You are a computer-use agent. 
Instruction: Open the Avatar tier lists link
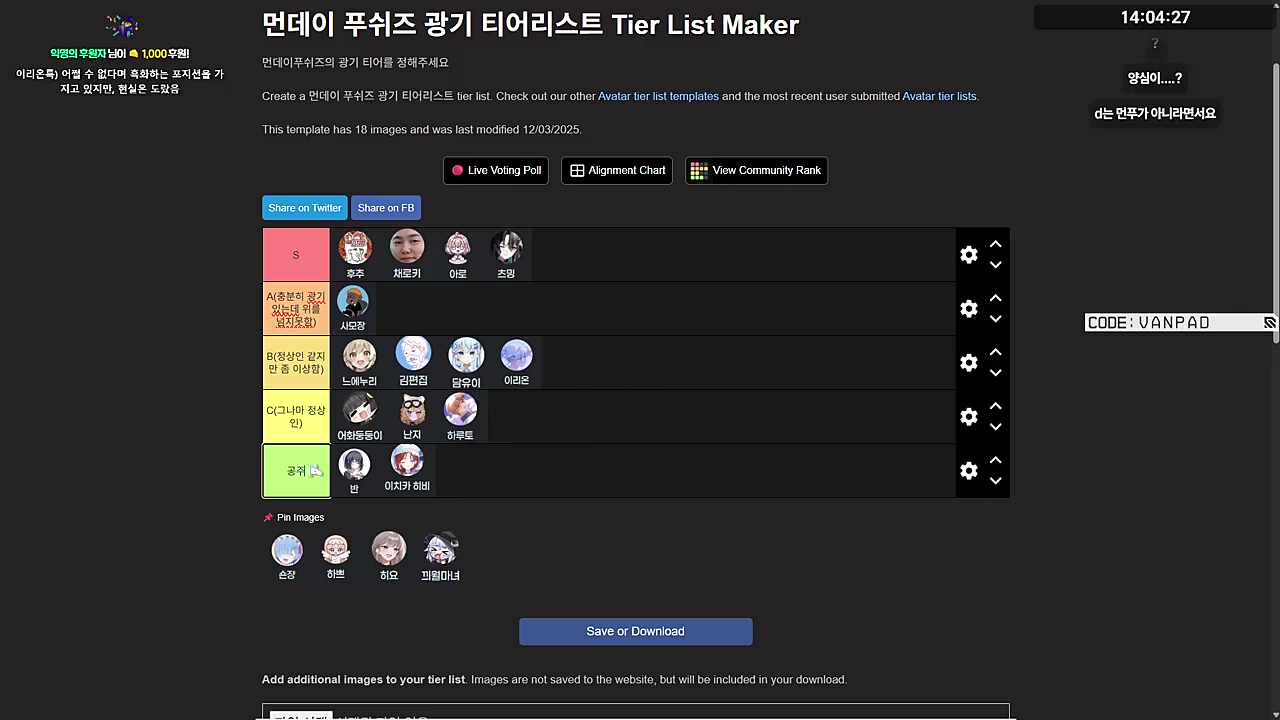(x=939, y=96)
